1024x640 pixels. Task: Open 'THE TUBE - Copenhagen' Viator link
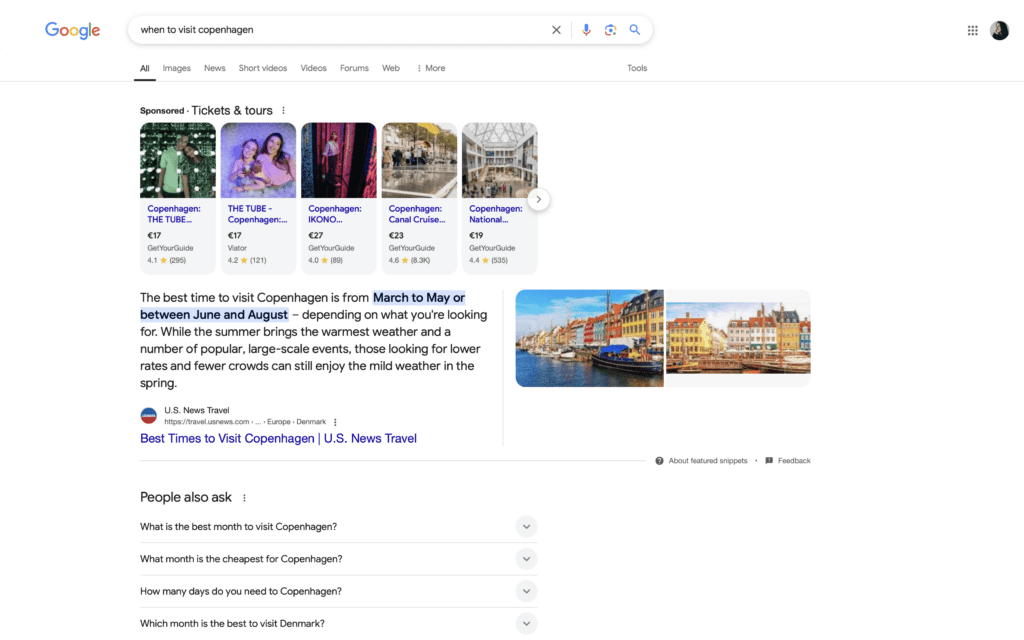[257, 214]
